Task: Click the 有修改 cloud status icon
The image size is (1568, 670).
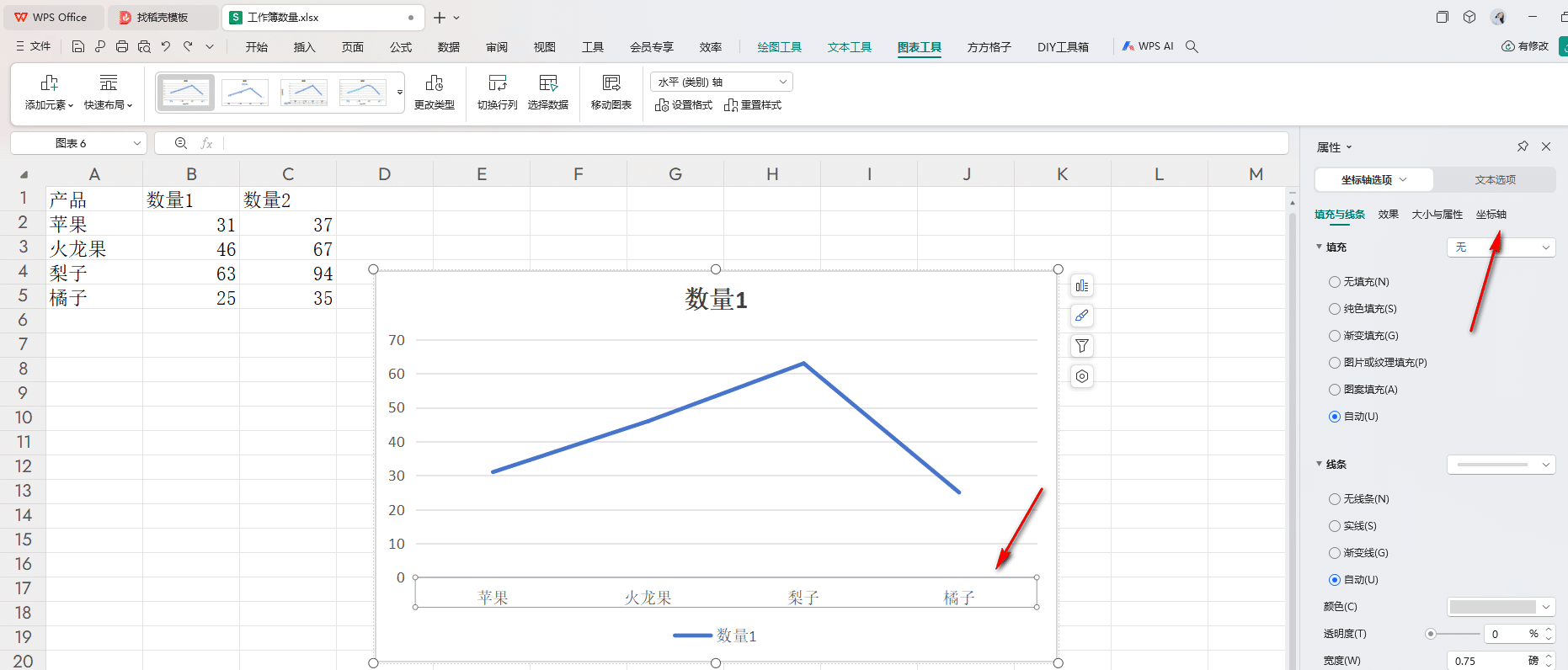Action: [x=1525, y=47]
